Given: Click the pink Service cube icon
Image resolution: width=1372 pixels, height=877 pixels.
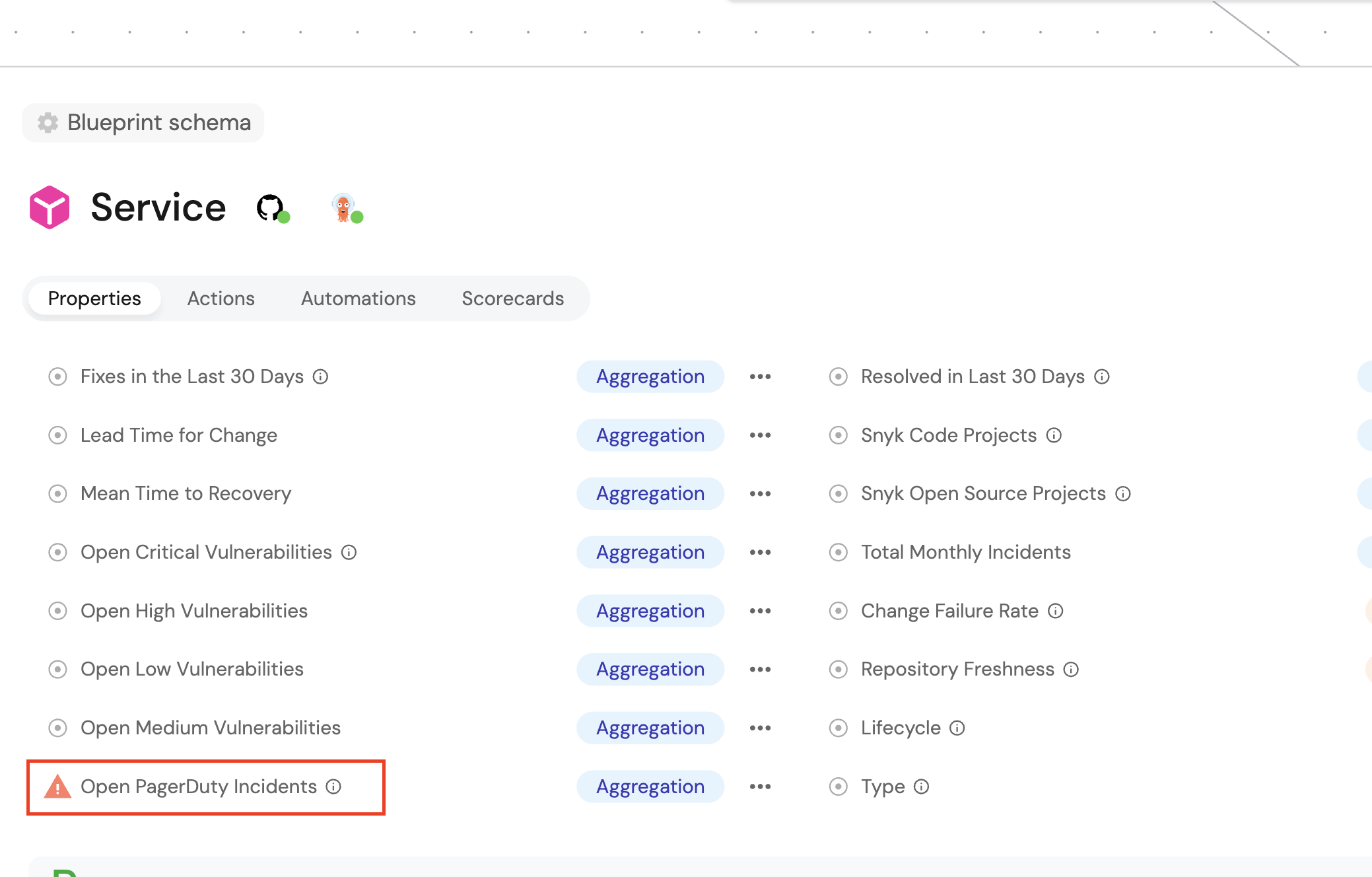Looking at the screenshot, I should 50,207.
